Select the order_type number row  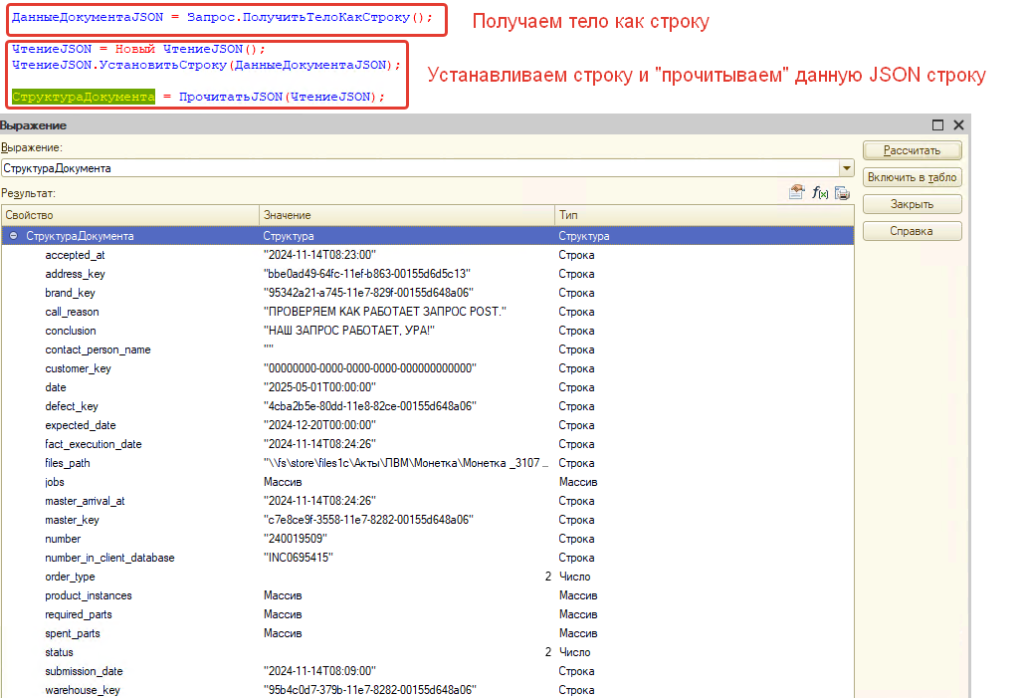(70, 577)
